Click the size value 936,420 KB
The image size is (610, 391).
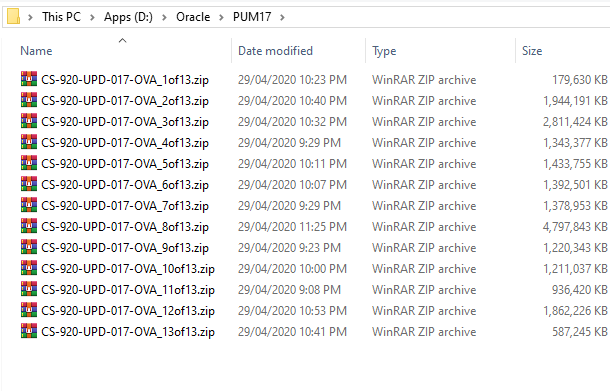click(580, 290)
